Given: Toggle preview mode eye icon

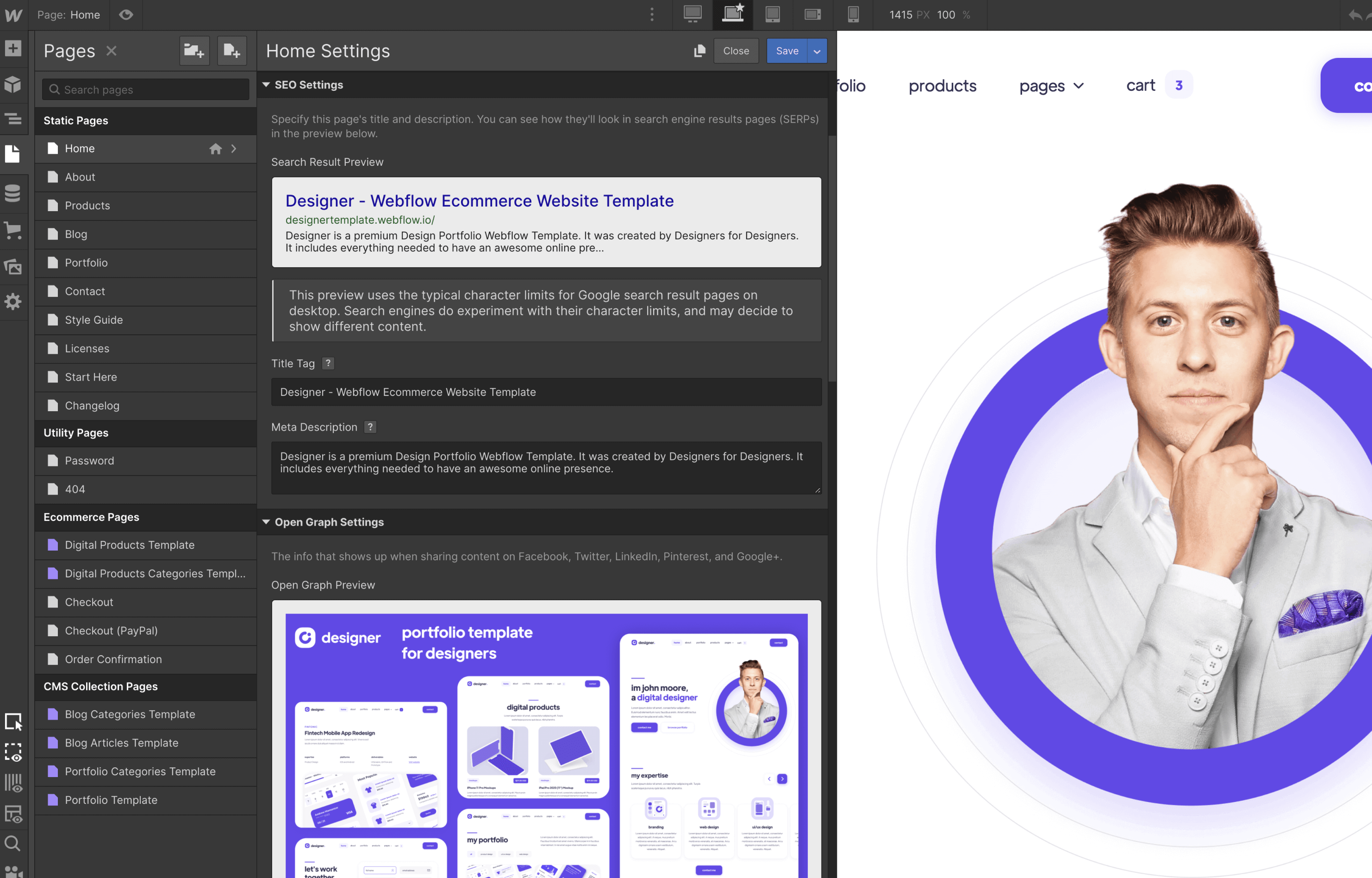Looking at the screenshot, I should 126,15.
